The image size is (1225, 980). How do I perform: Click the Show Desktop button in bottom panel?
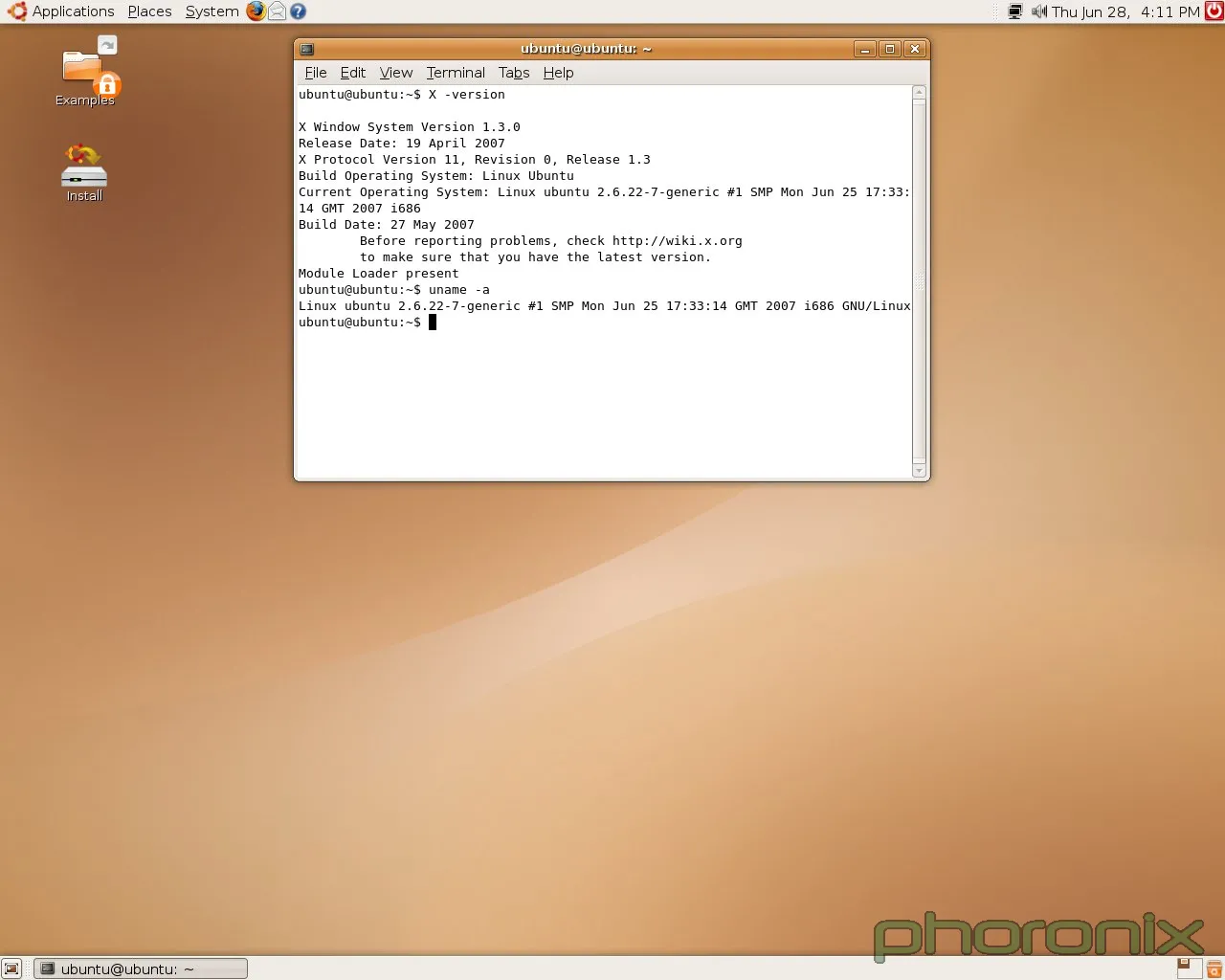coord(11,969)
